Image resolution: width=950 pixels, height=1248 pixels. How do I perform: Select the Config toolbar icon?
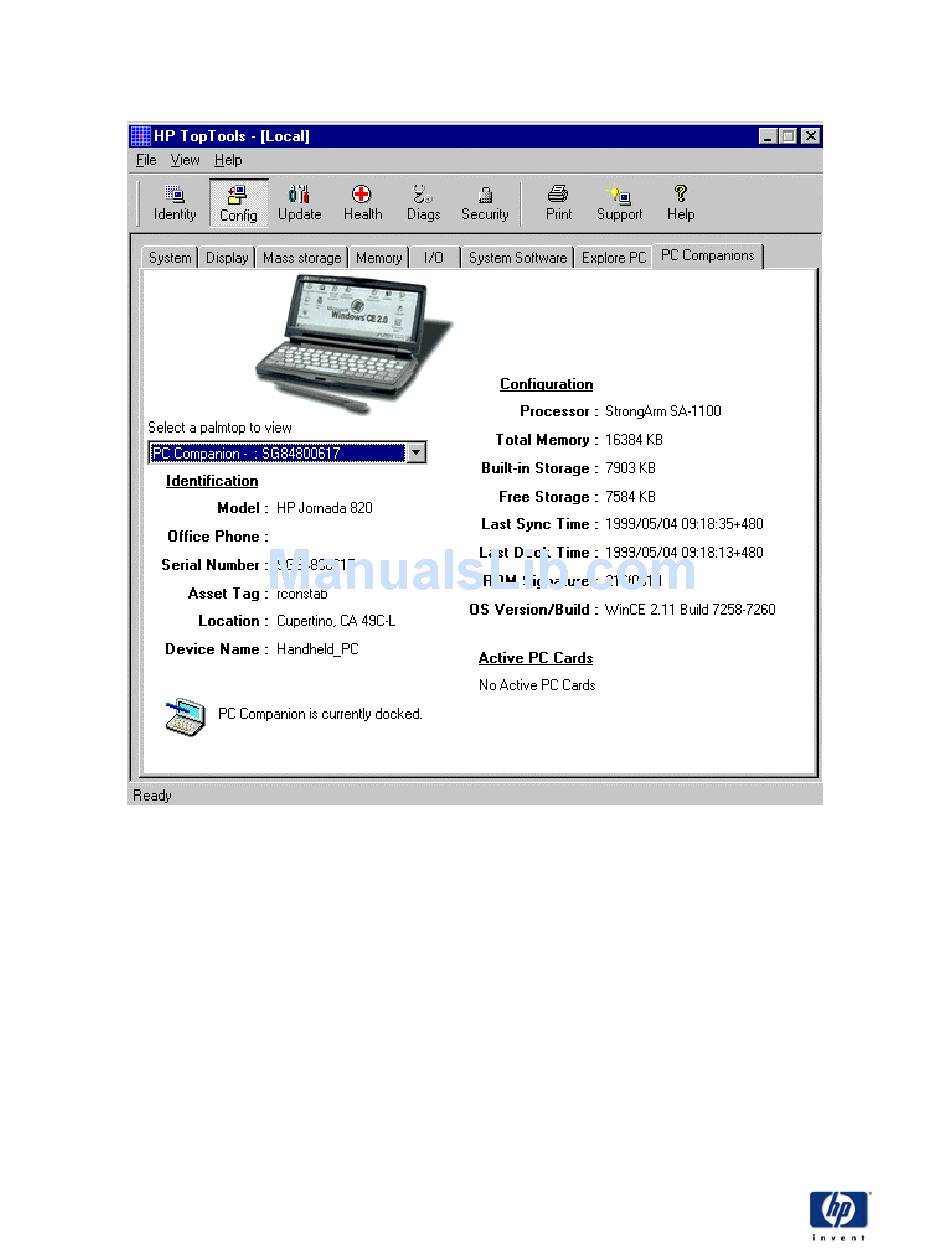tap(239, 203)
